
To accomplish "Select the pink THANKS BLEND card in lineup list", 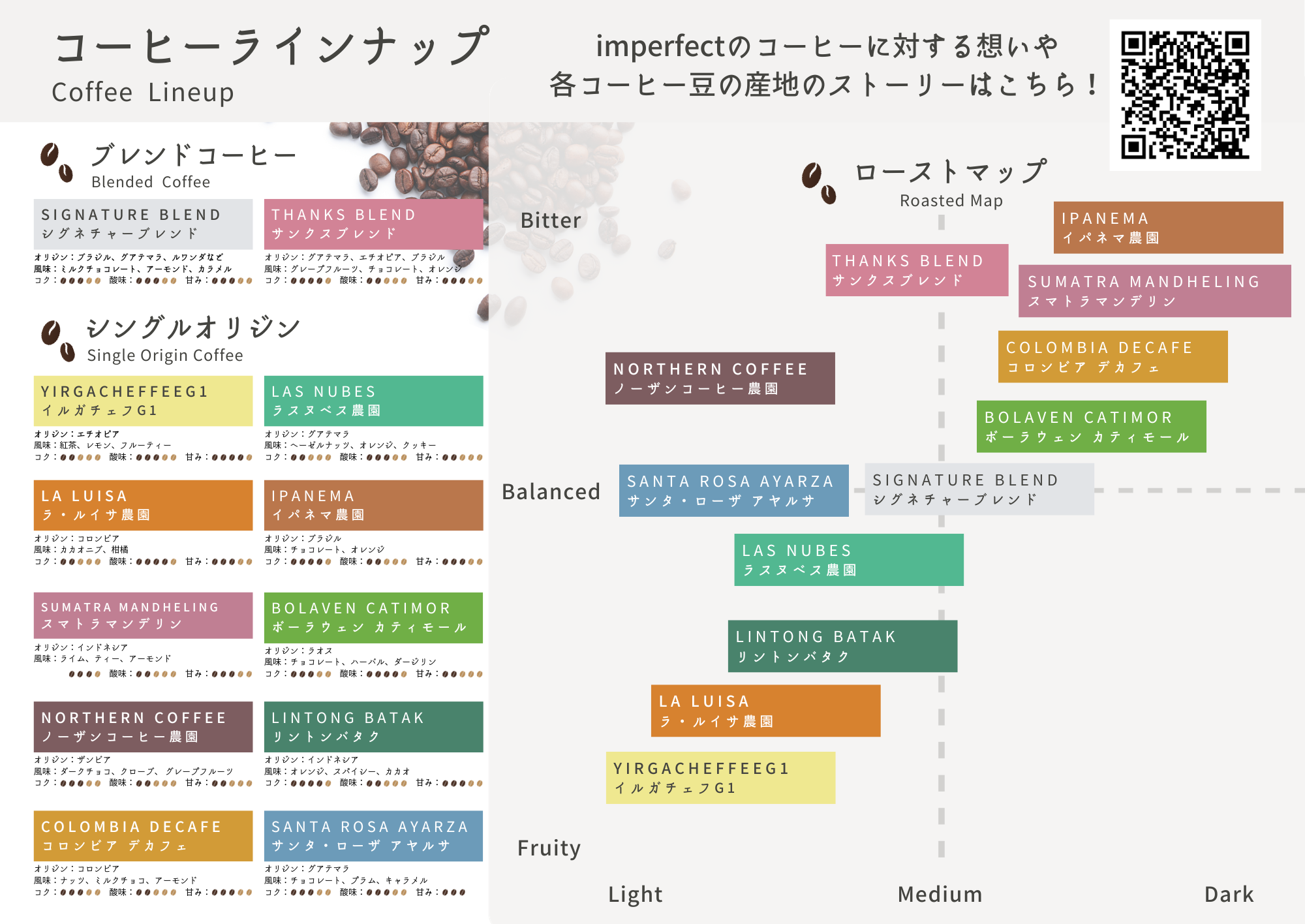I will tap(373, 224).
